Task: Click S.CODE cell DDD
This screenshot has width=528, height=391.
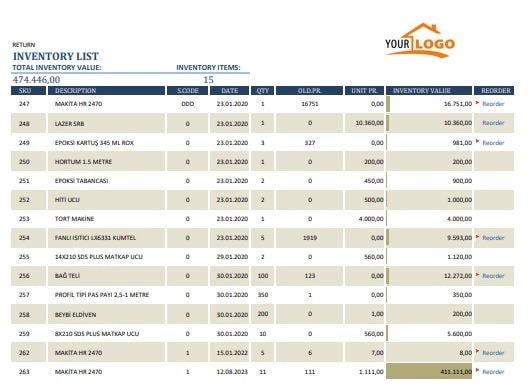Action: [x=188, y=104]
